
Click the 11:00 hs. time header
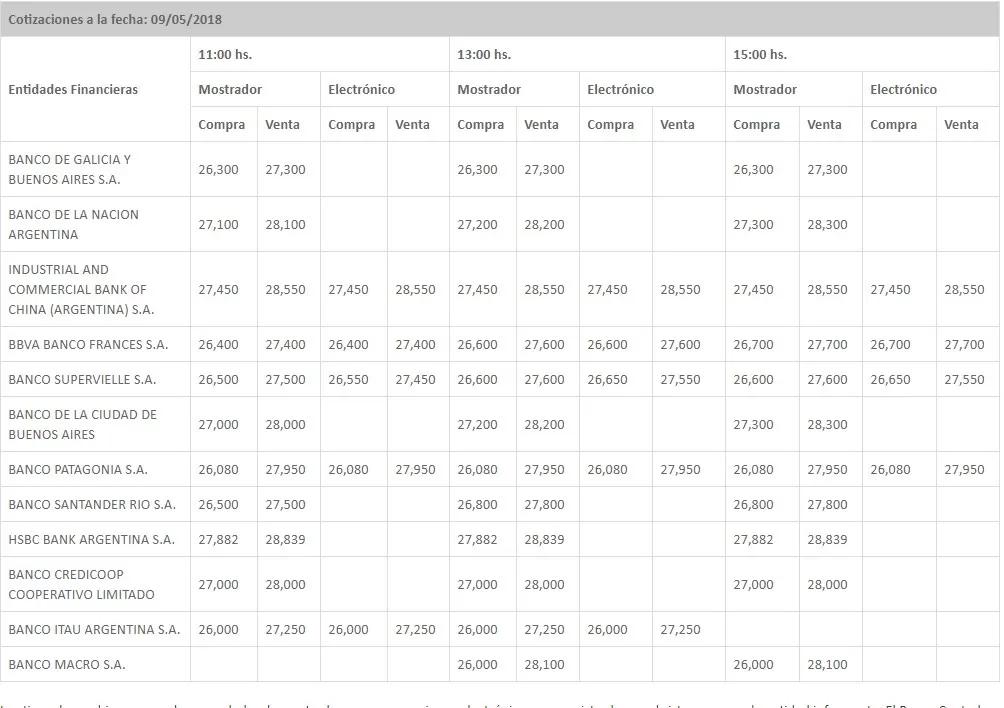point(225,54)
